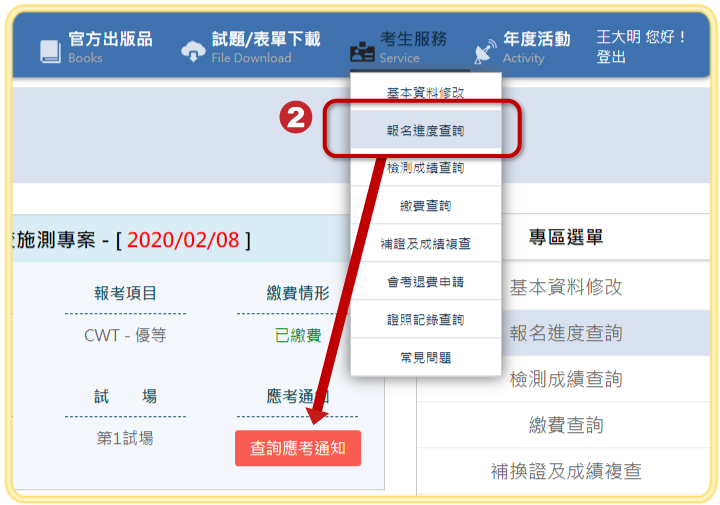The image size is (720, 505).
Task: Select 會考退費申請 in the dropdown
Action: click(x=426, y=281)
